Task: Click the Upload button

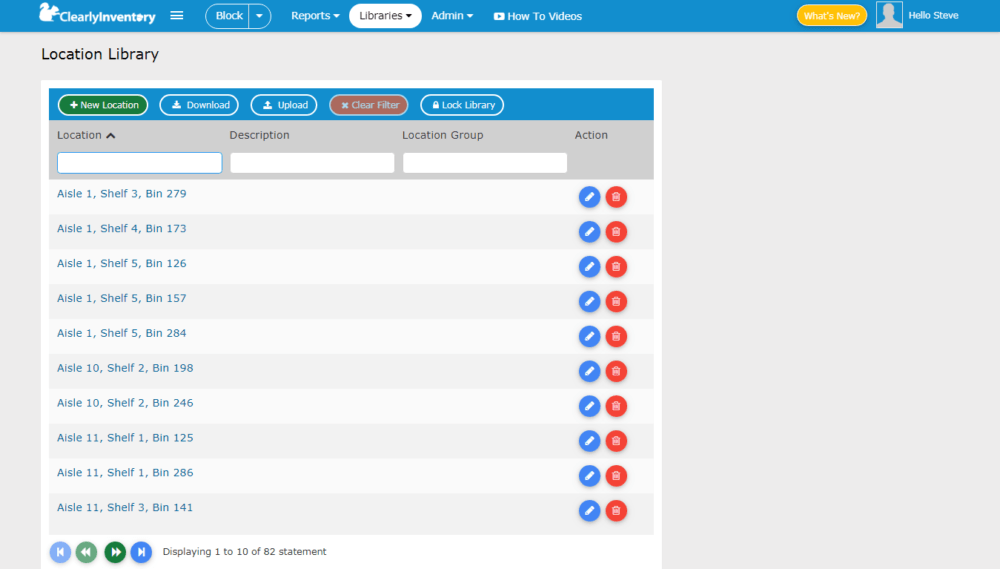Action: [x=284, y=105]
